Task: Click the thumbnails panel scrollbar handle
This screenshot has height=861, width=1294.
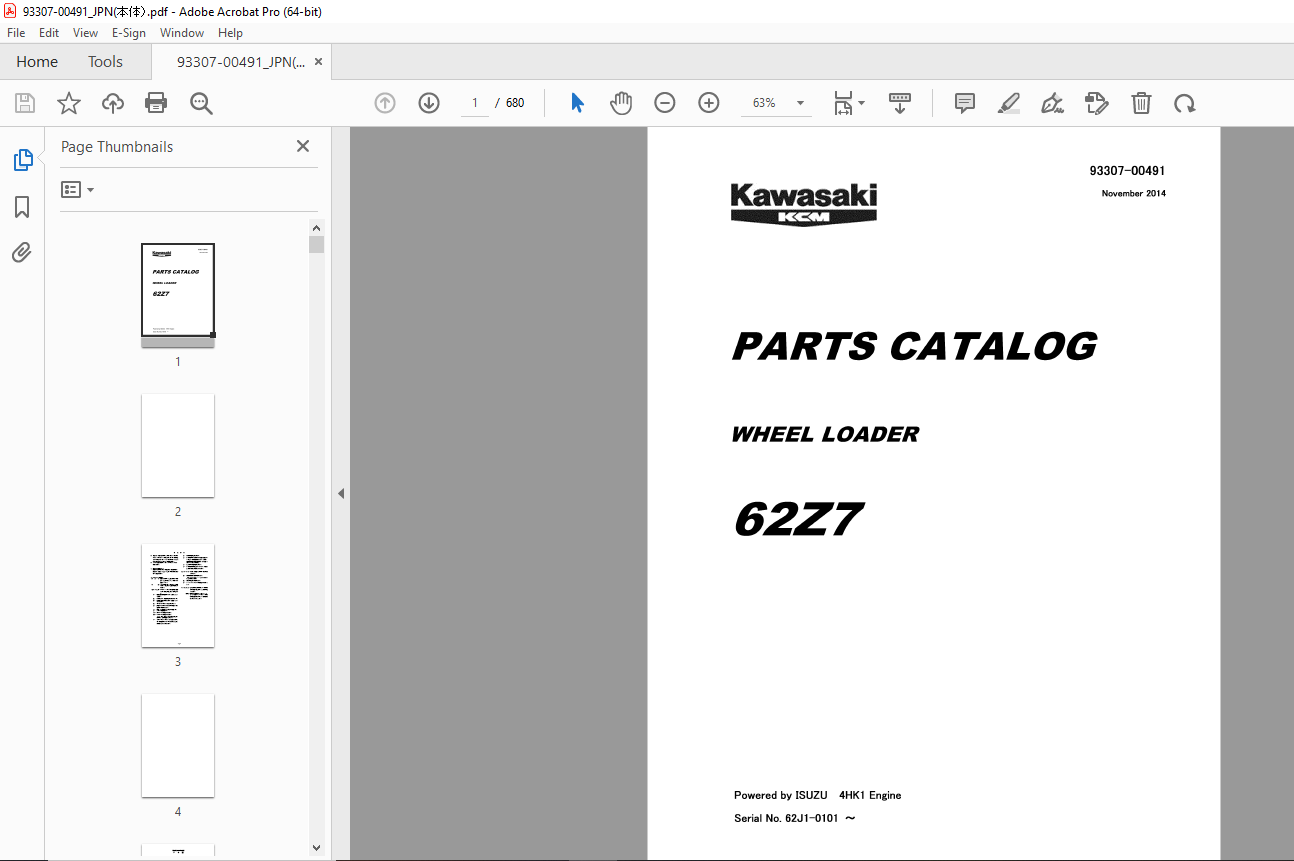Action: pyautogui.click(x=316, y=245)
